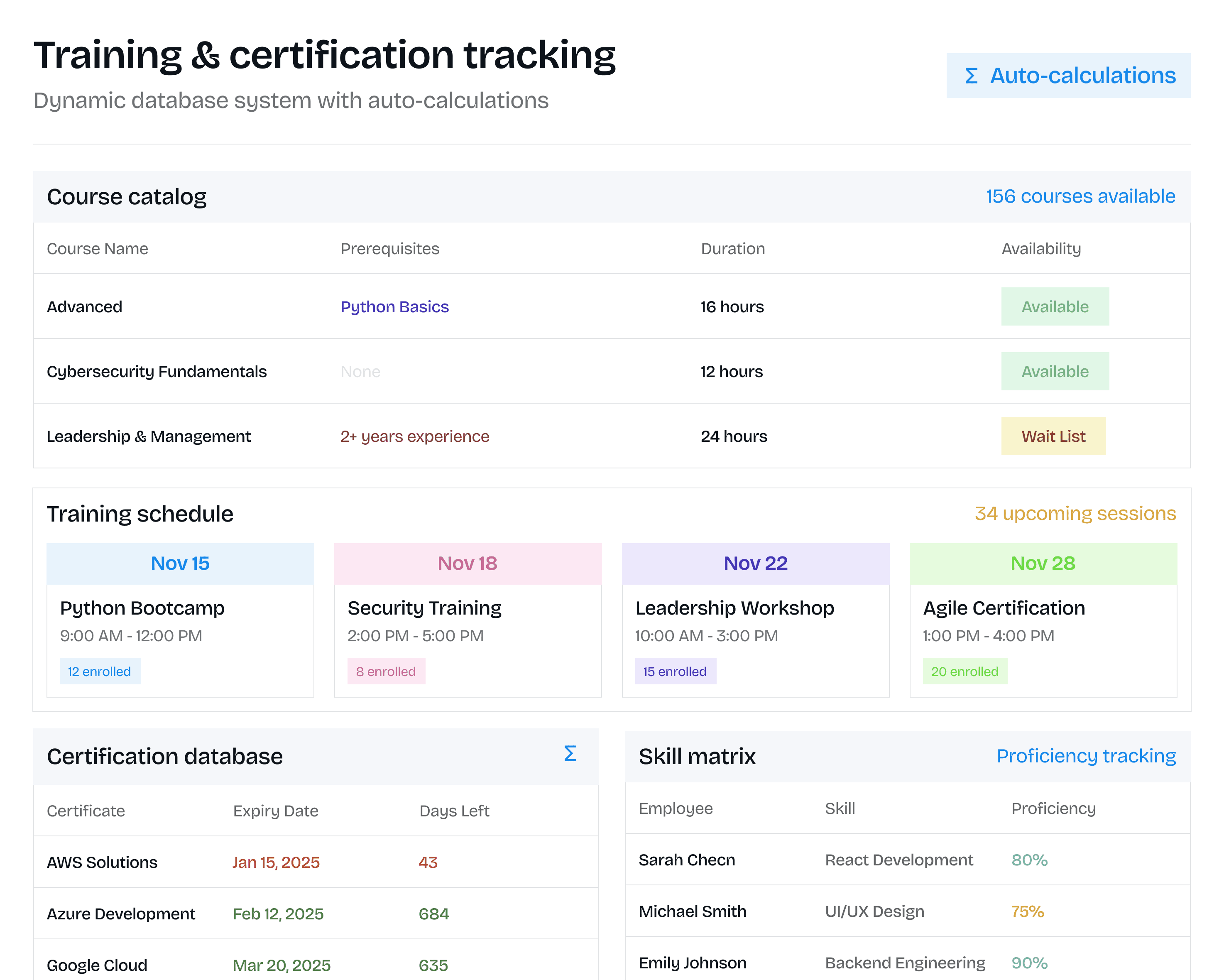This screenshot has width=1224, height=980.
Task: Click the Days Left column header
Action: [454, 811]
